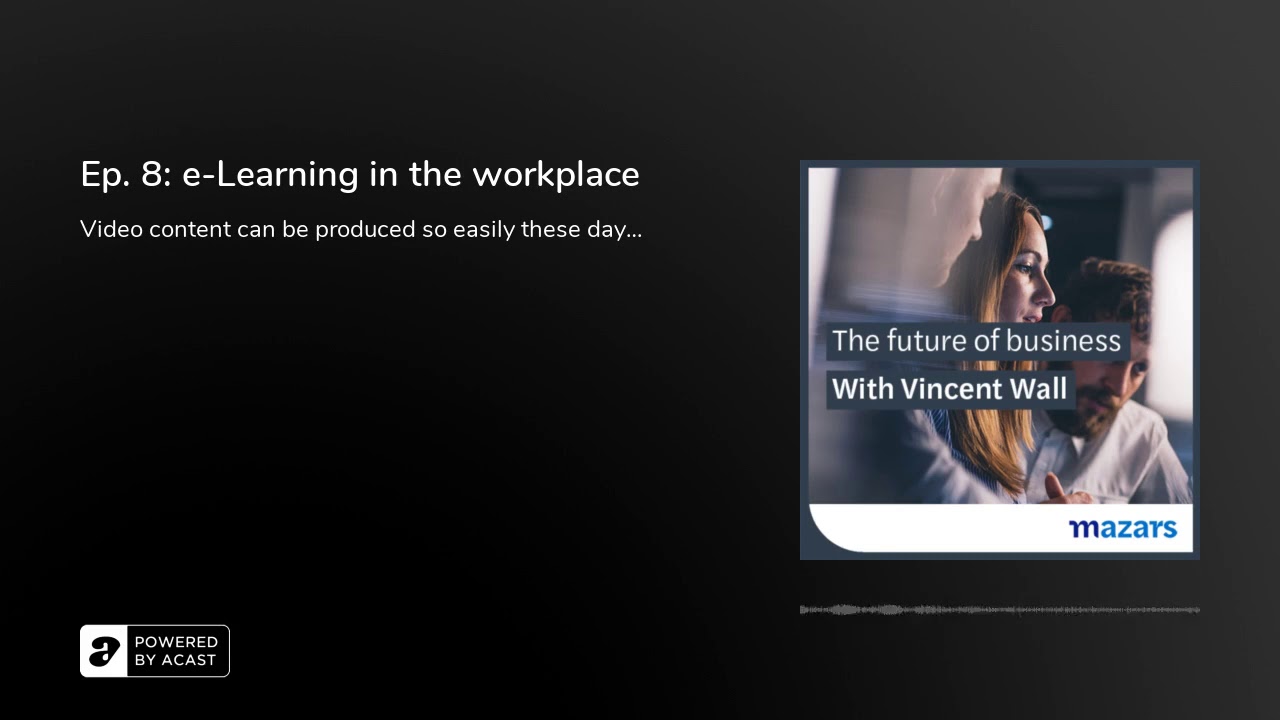Viewport: 1280px width, 720px height.
Task: Click the mazars logo on the cover
Action: click(x=1123, y=528)
